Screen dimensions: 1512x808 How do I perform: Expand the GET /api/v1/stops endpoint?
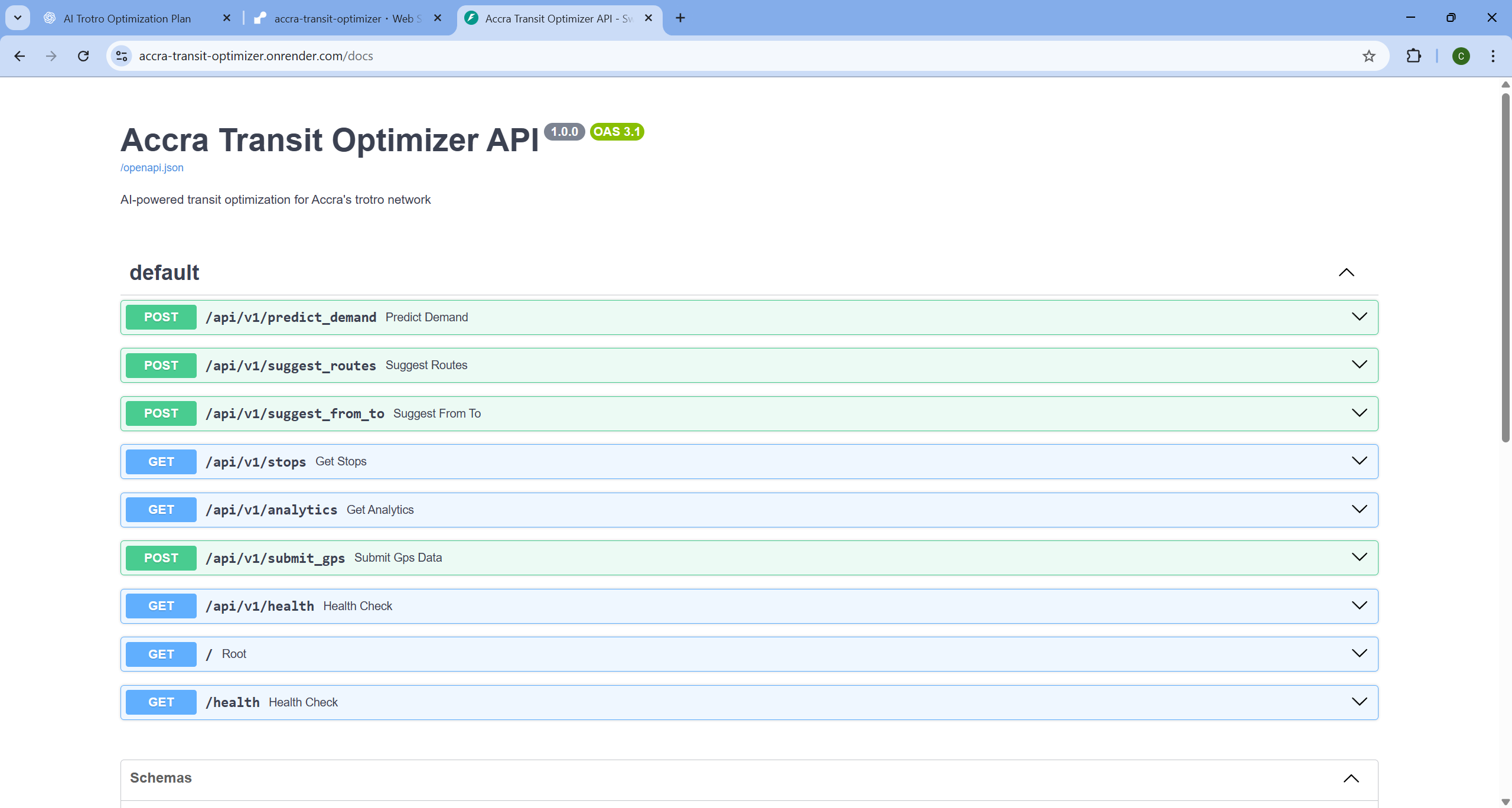(1359, 461)
